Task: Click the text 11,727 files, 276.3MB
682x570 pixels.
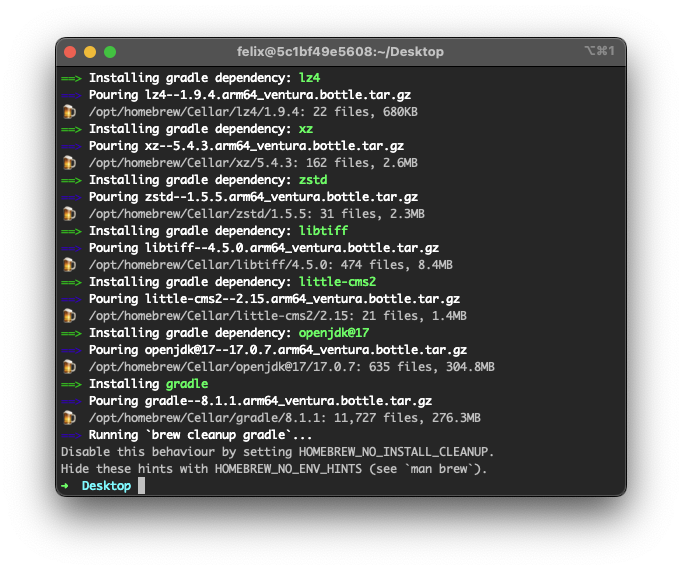Action: [407, 418]
